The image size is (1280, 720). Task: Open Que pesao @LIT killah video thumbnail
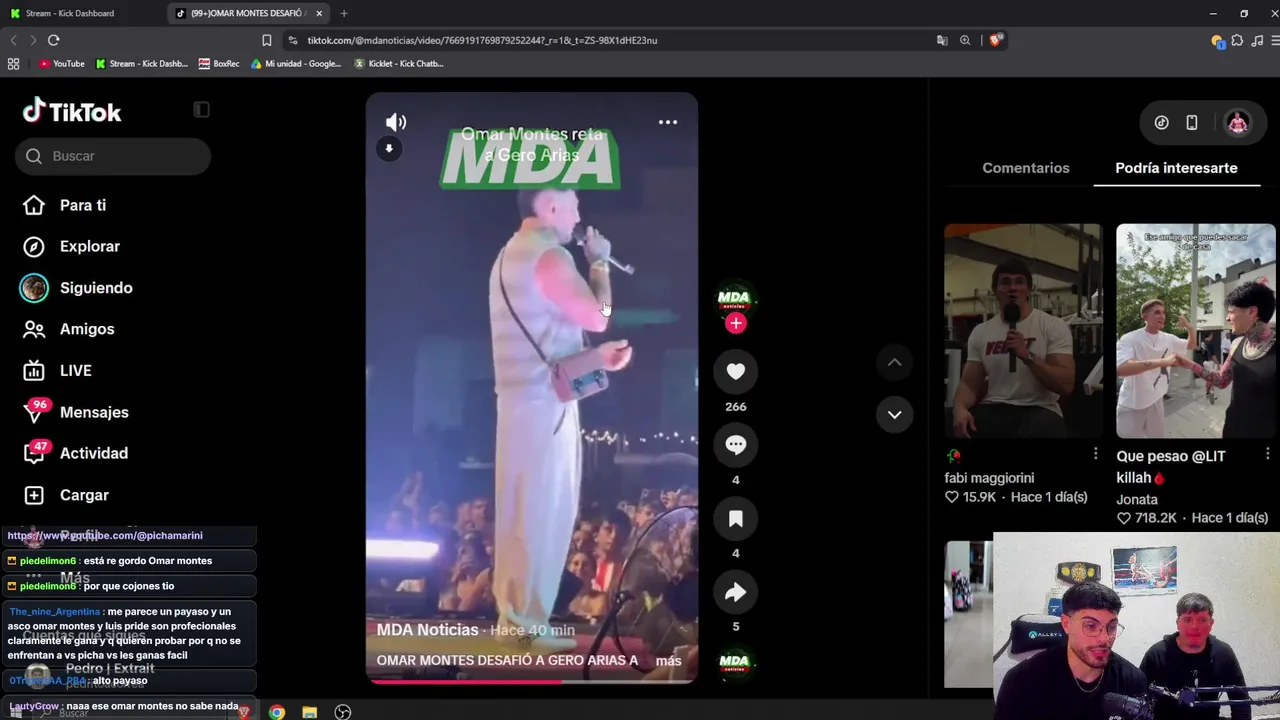point(1196,331)
